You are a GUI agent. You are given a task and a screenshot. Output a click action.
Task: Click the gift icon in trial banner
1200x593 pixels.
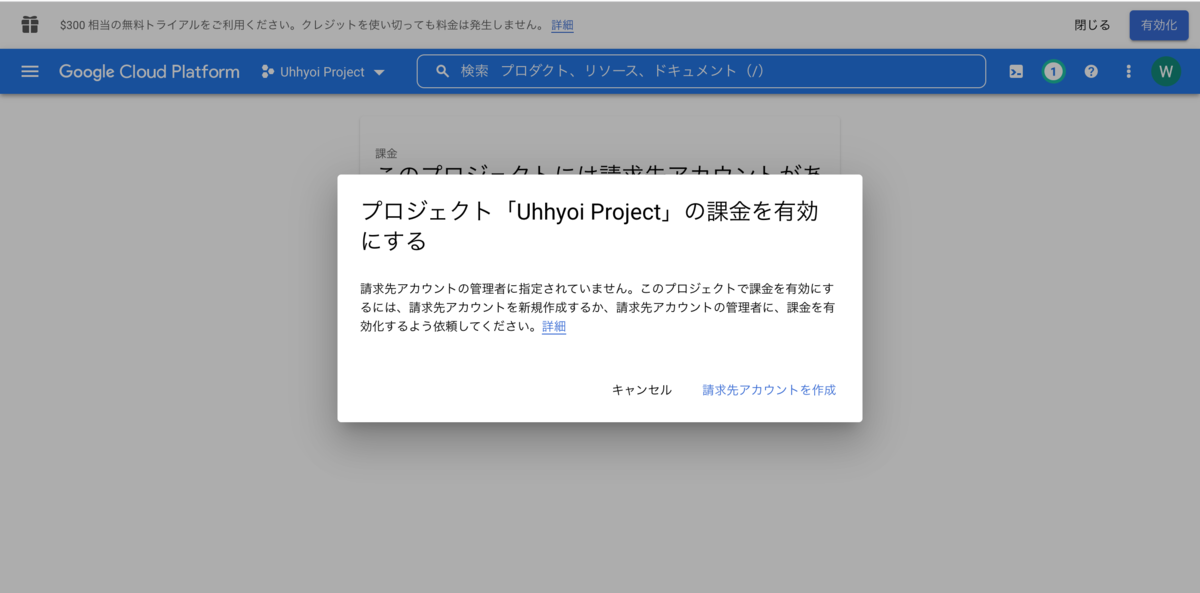[30, 25]
